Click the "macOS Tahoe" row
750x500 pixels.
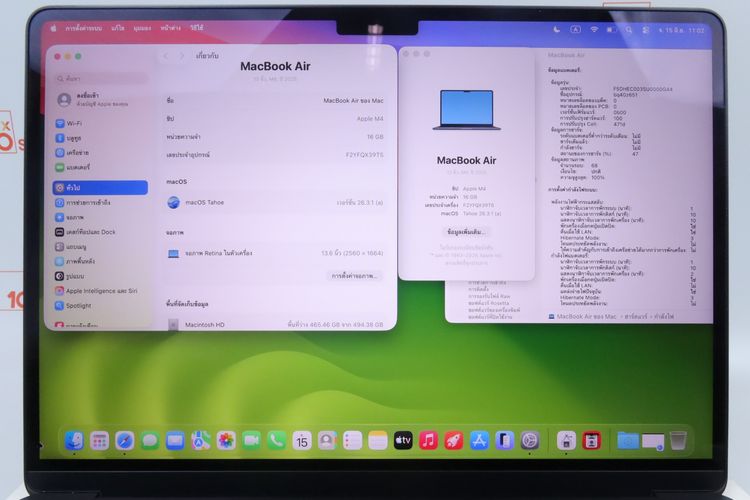point(275,202)
